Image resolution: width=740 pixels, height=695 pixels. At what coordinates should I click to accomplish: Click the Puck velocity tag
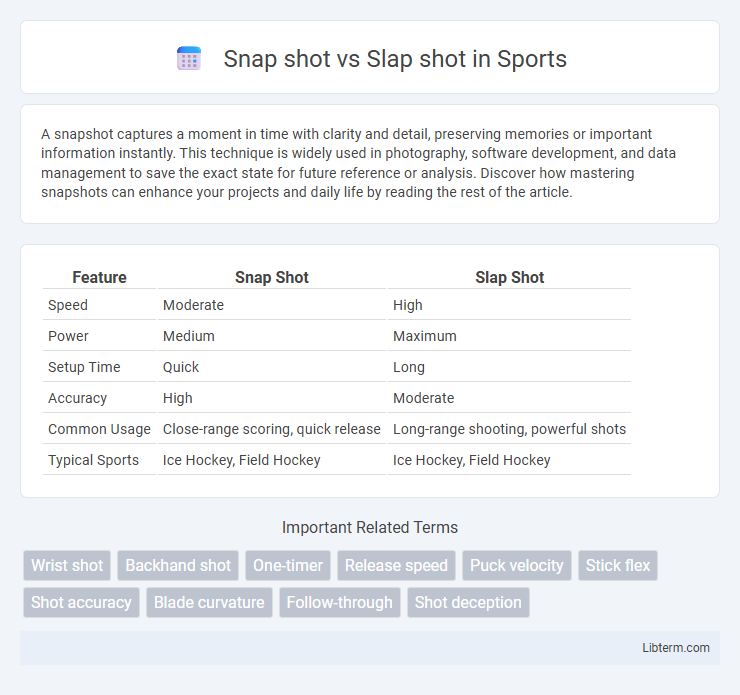click(517, 565)
